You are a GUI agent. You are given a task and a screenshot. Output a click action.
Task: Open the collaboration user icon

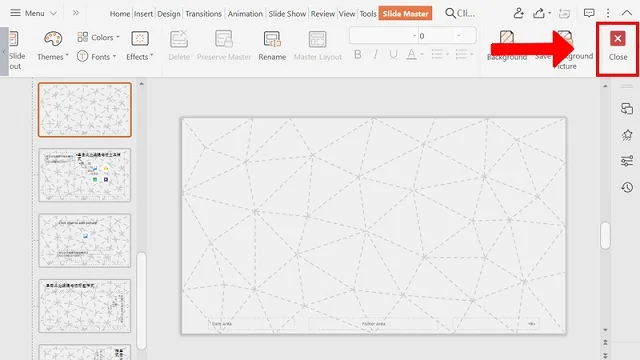pos(518,13)
